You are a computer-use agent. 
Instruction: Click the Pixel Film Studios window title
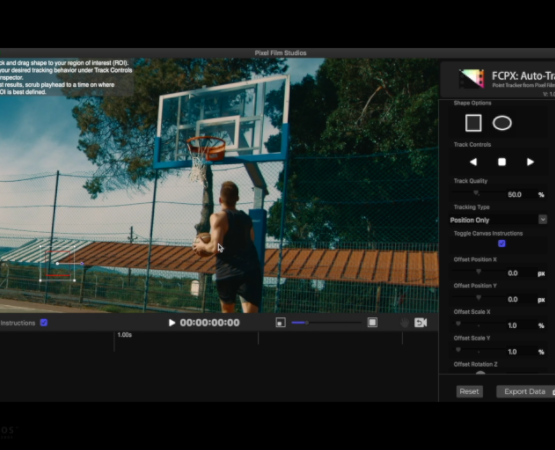click(x=280, y=53)
